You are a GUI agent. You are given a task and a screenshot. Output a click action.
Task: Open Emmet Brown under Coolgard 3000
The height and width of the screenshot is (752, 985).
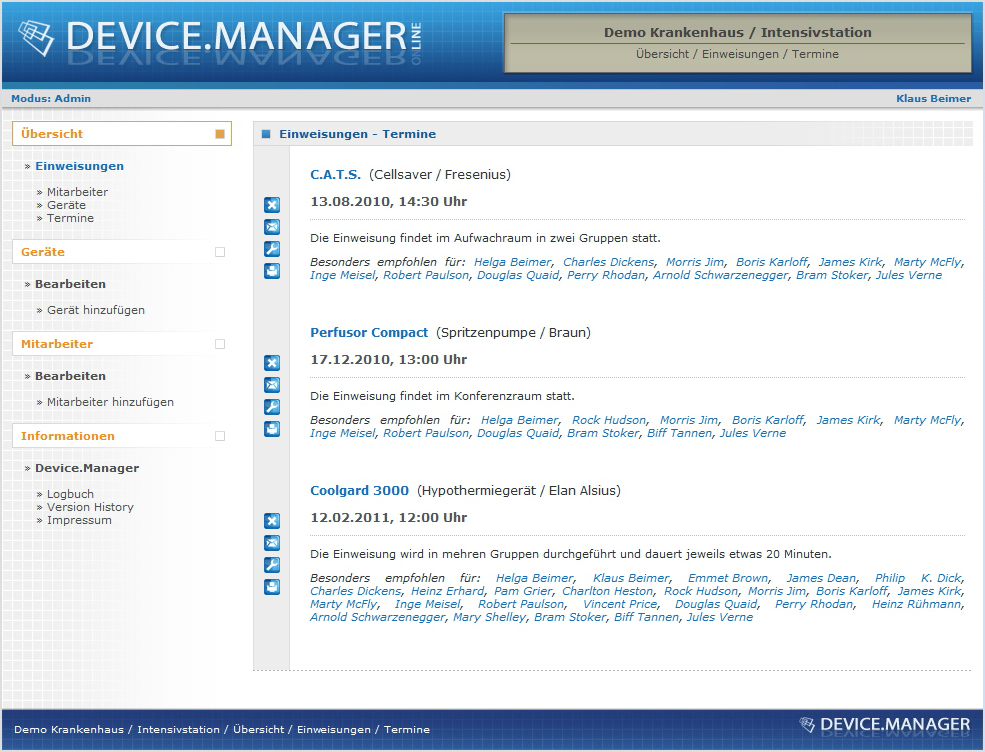click(x=727, y=578)
